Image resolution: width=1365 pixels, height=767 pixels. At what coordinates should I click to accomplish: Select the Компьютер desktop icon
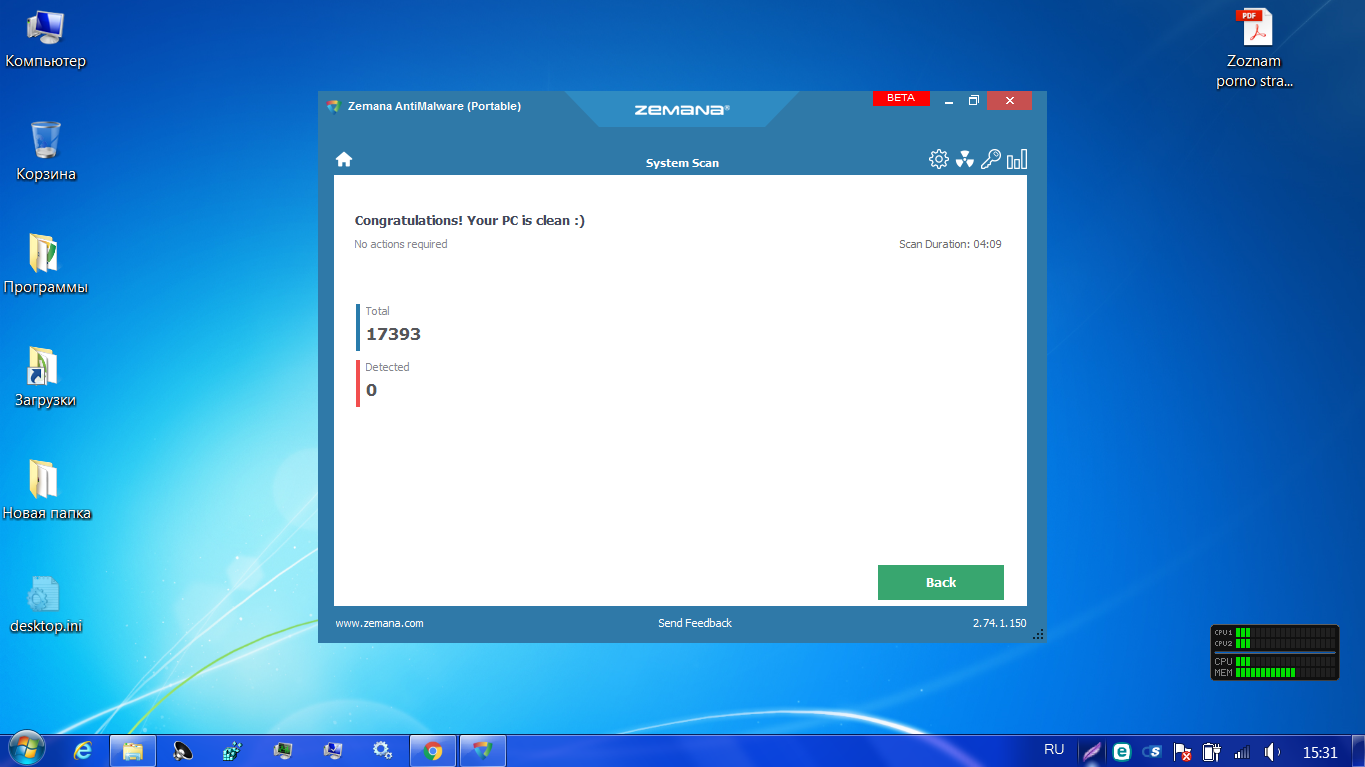click(x=46, y=40)
